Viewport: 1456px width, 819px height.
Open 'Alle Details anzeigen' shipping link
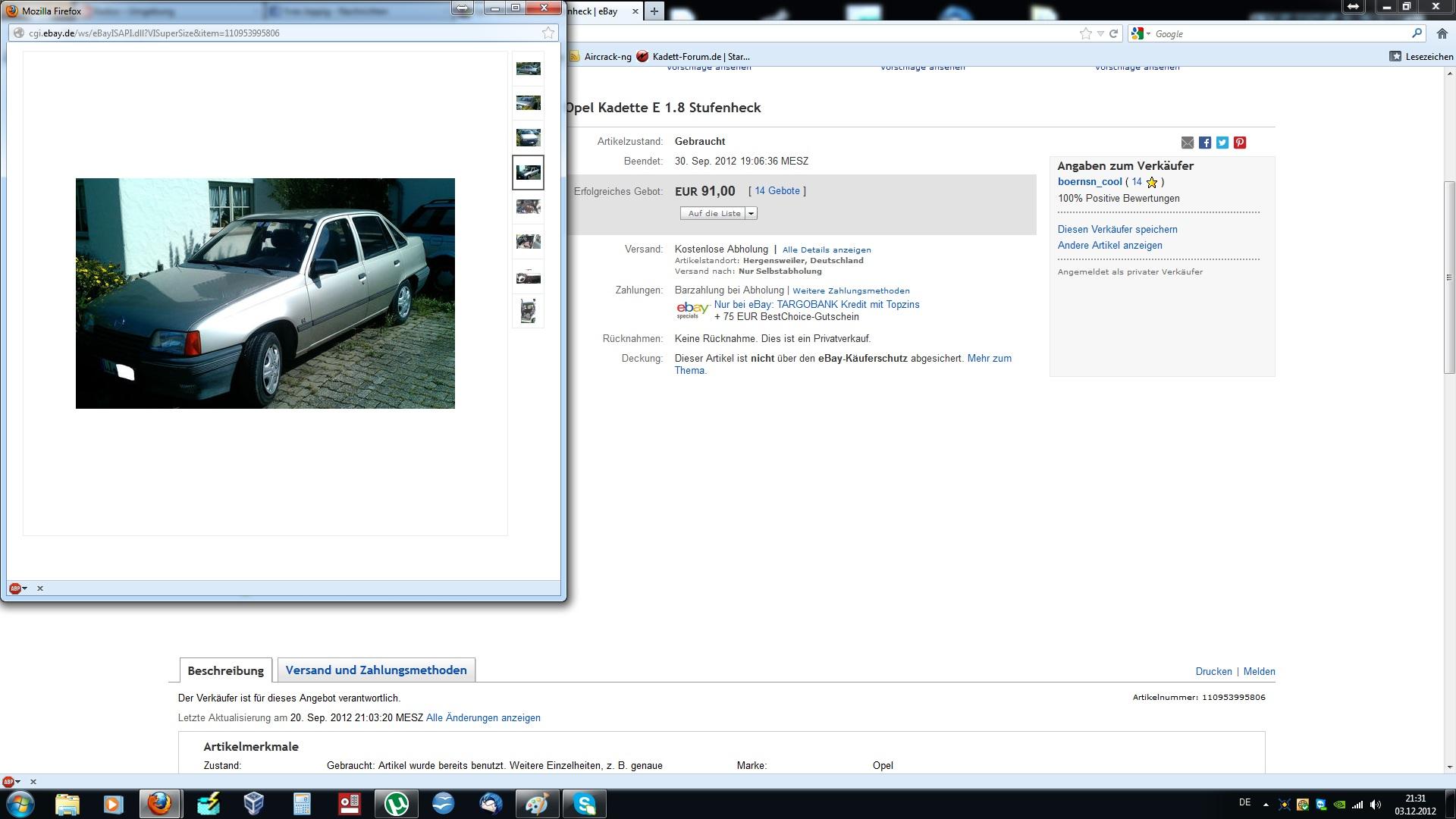click(x=827, y=249)
